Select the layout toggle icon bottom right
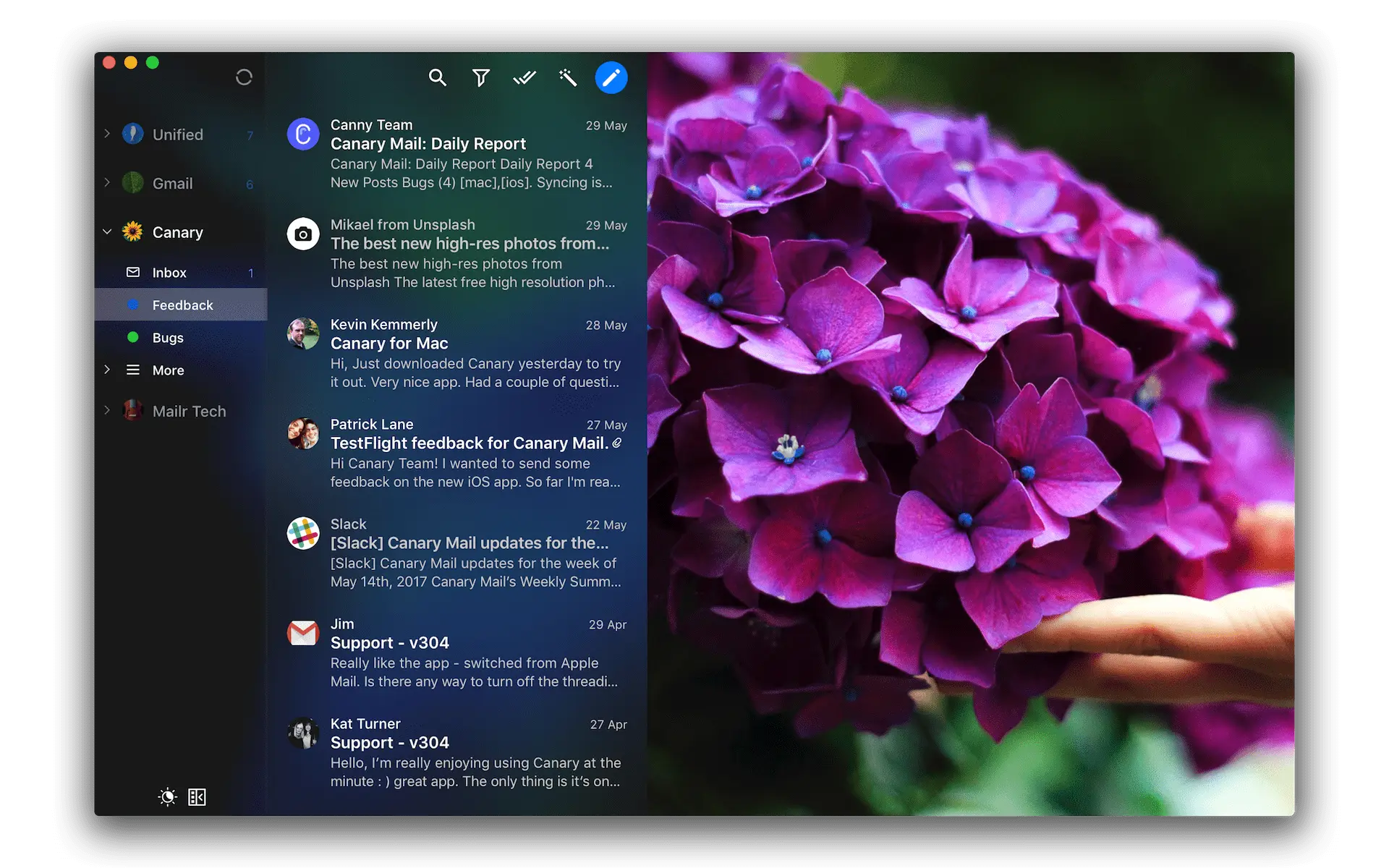The image size is (1389, 868). point(198,797)
